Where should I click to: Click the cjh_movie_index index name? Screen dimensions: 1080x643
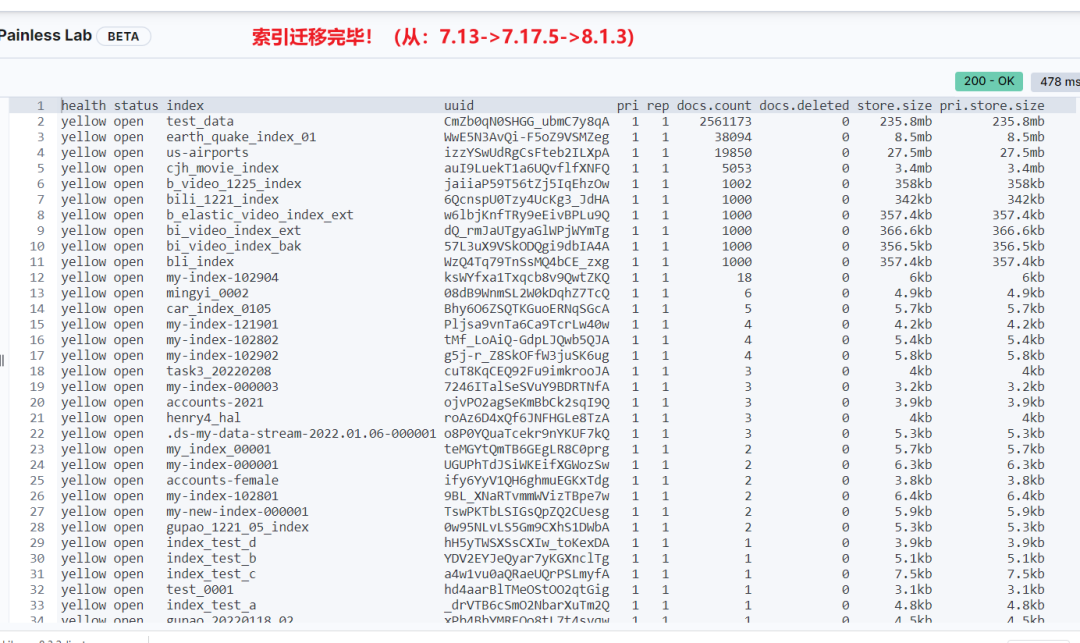pos(214,167)
